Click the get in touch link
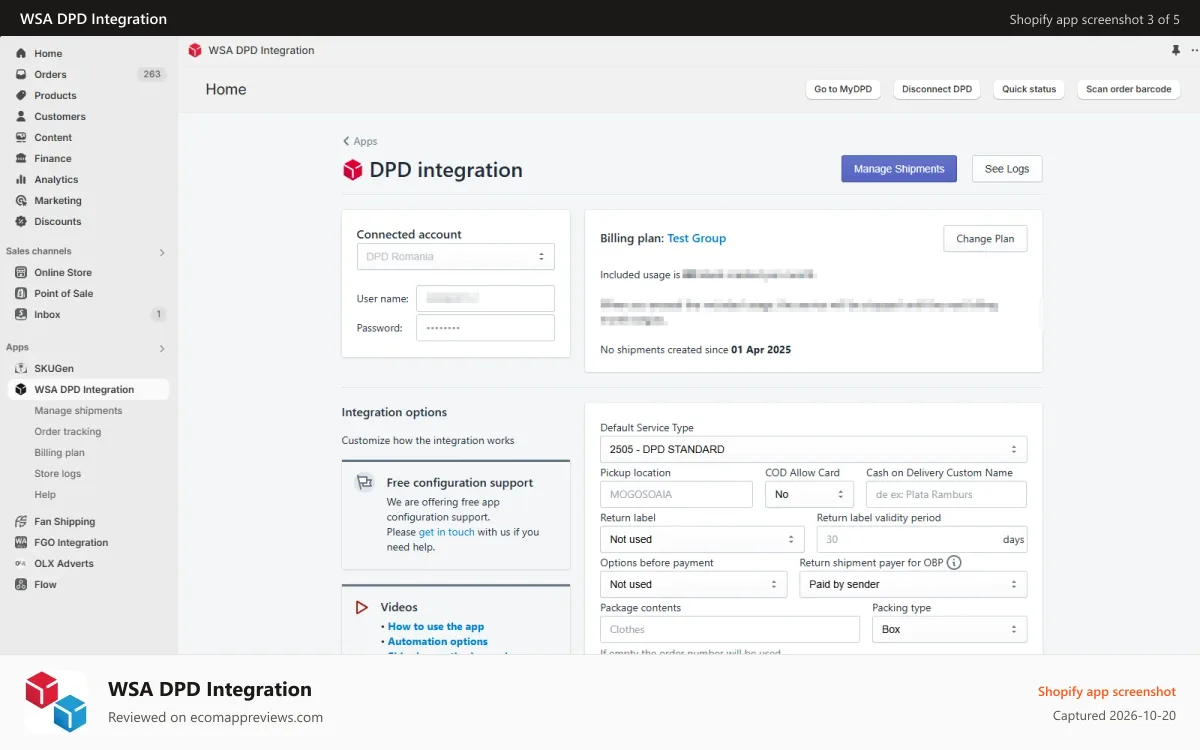 pos(447,532)
